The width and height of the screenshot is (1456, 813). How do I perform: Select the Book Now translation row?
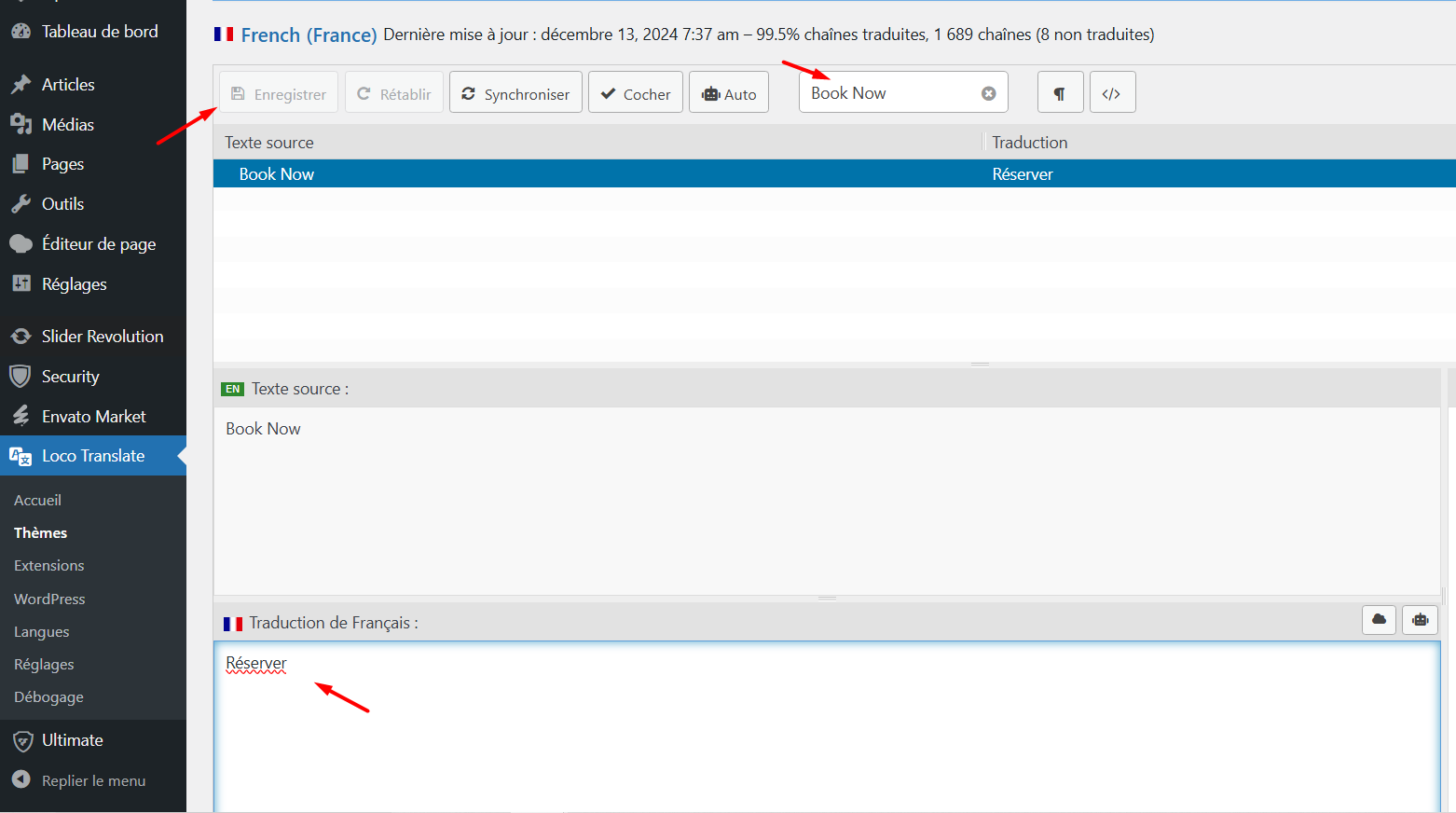point(597,174)
